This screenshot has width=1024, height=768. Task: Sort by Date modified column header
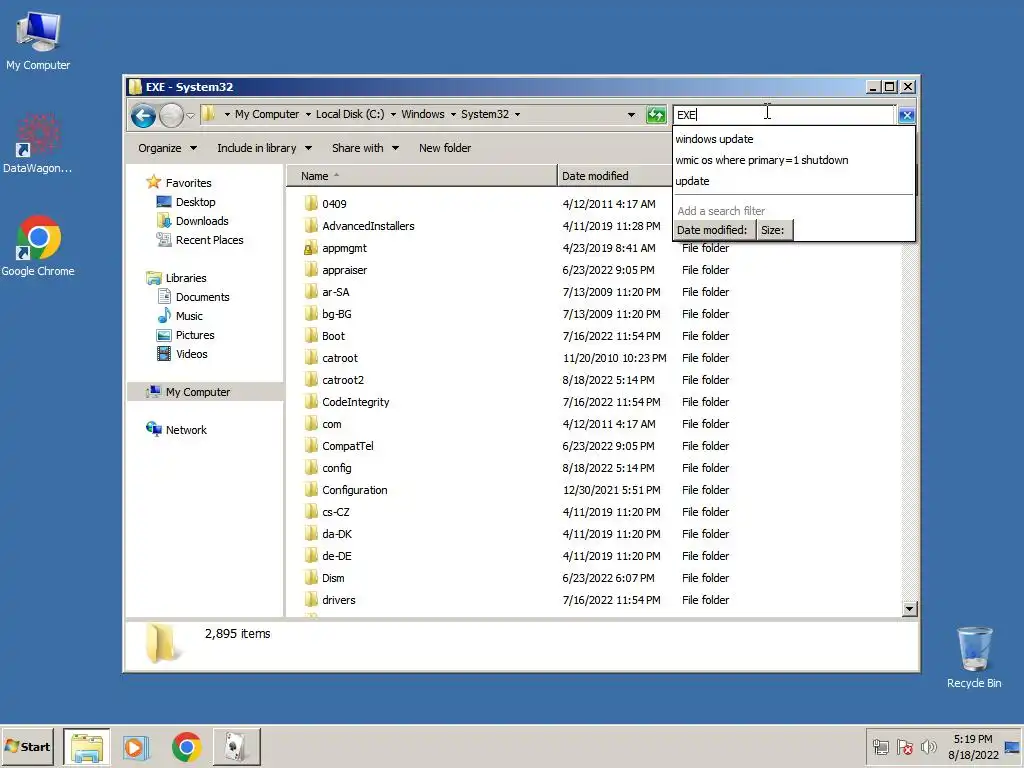click(614, 176)
